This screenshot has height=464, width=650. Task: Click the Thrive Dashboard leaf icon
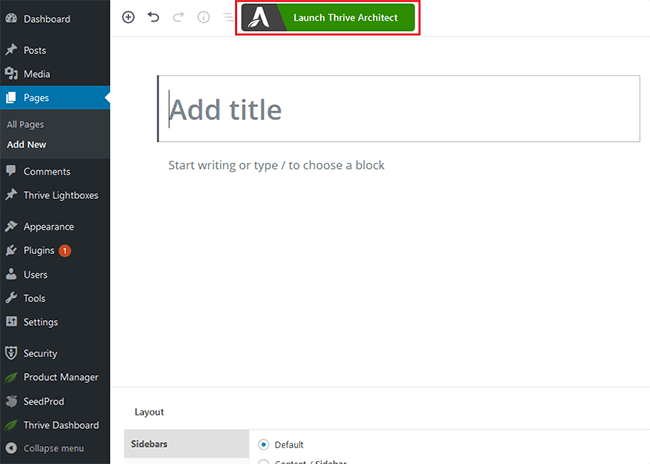11,425
